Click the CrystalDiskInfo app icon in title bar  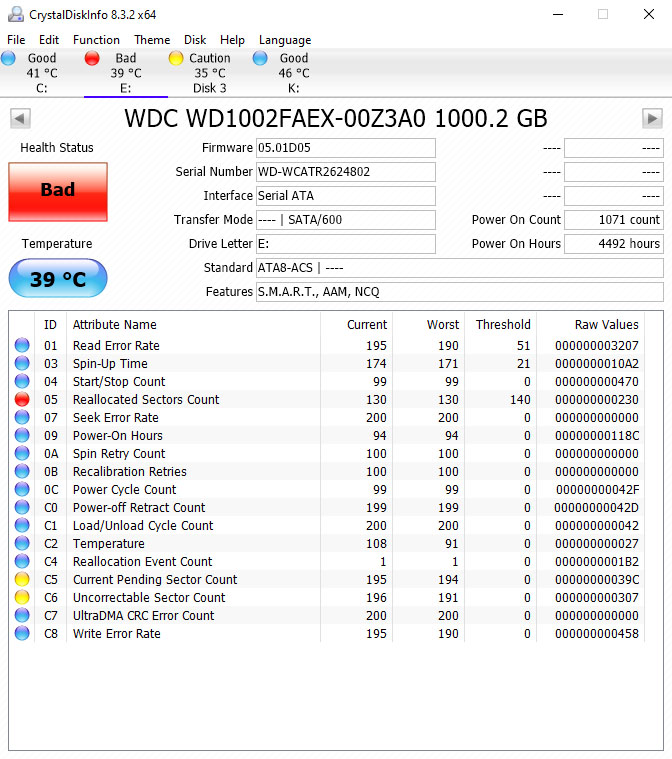click(15, 15)
